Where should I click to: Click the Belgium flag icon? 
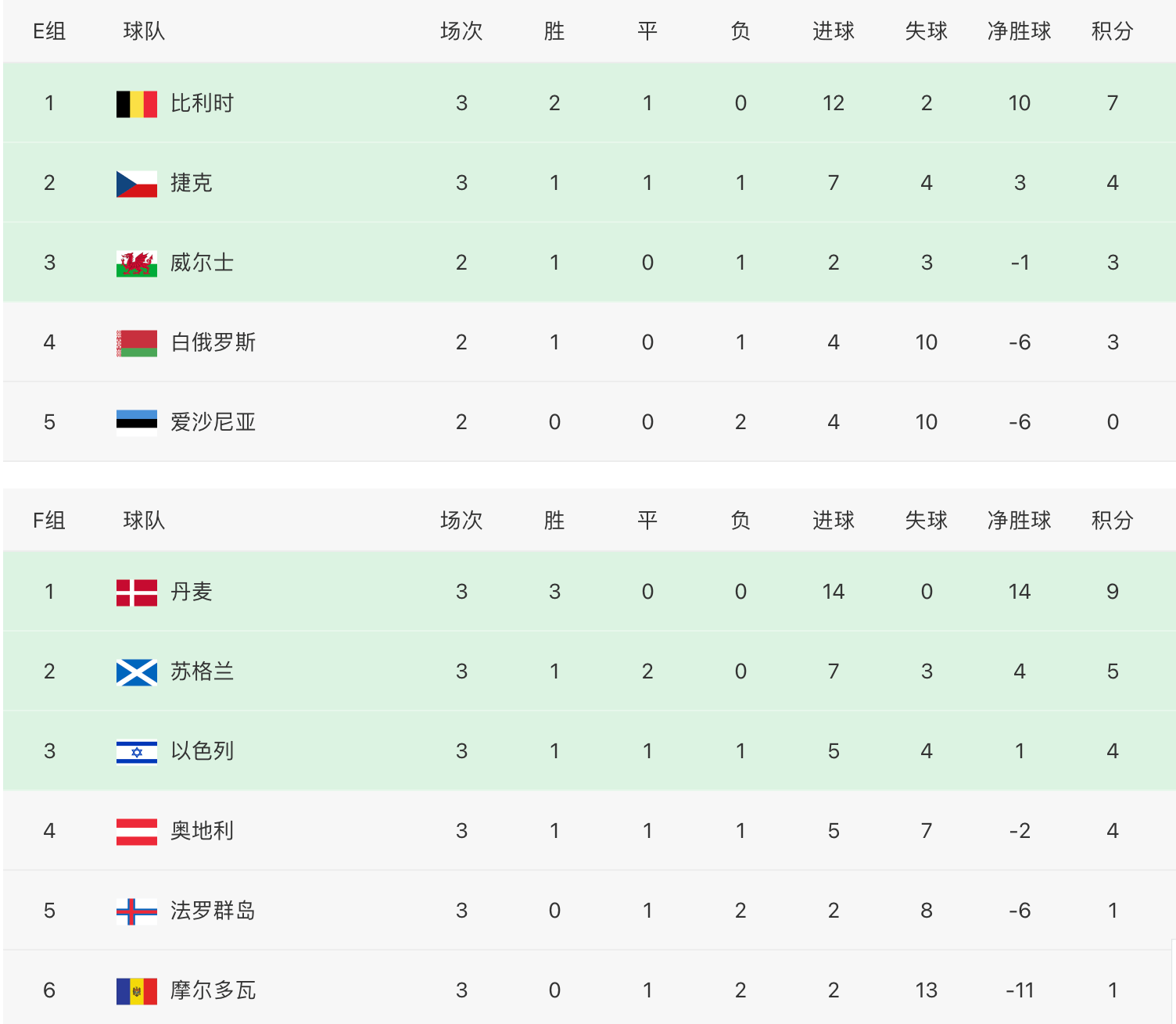pyautogui.click(x=137, y=104)
